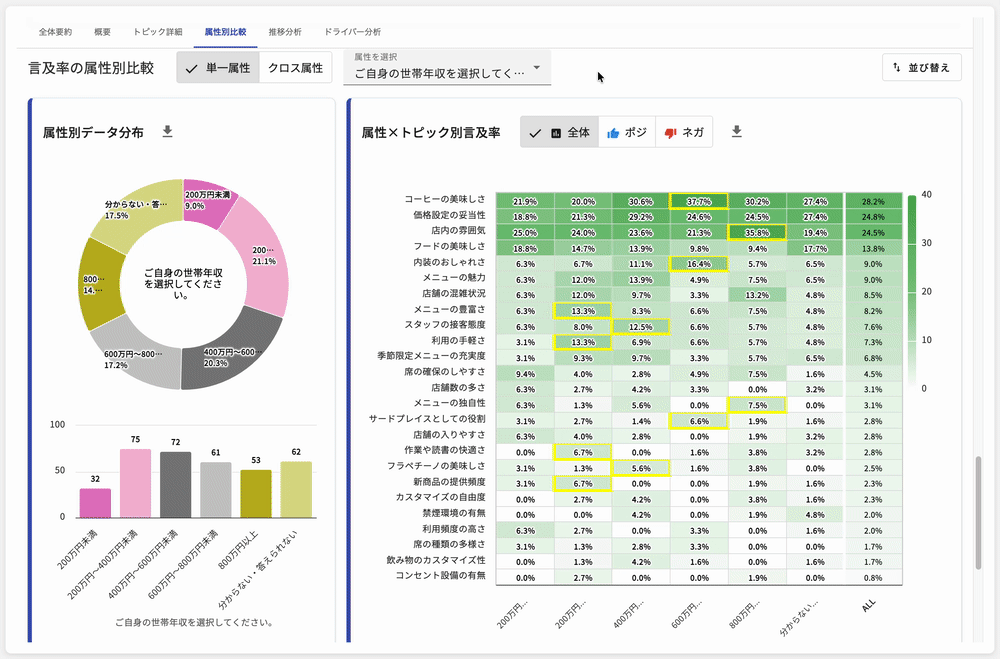Image resolution: width=1000 pixels, height=659 pixels.
Task: Select the 単一属性 toggle option
Action: pos(218,68)
